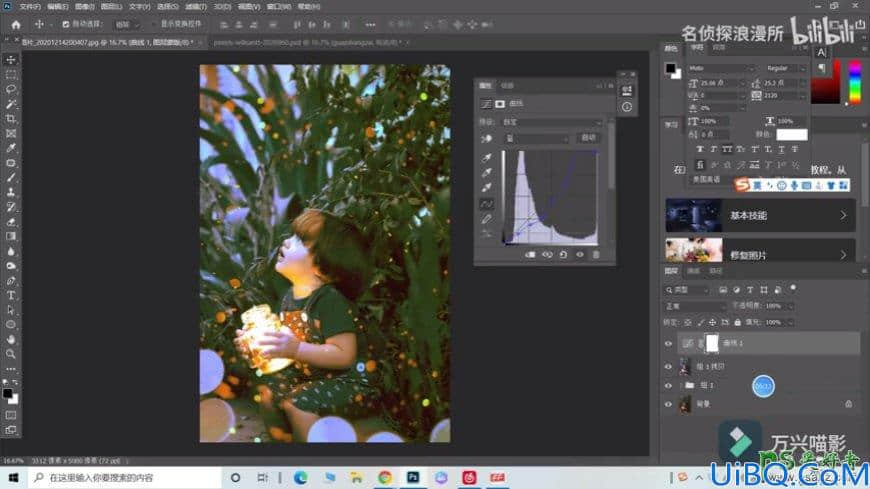The image size is (870, 489).
Task: Select the Pen tool
Action: [x=11, y=281]
